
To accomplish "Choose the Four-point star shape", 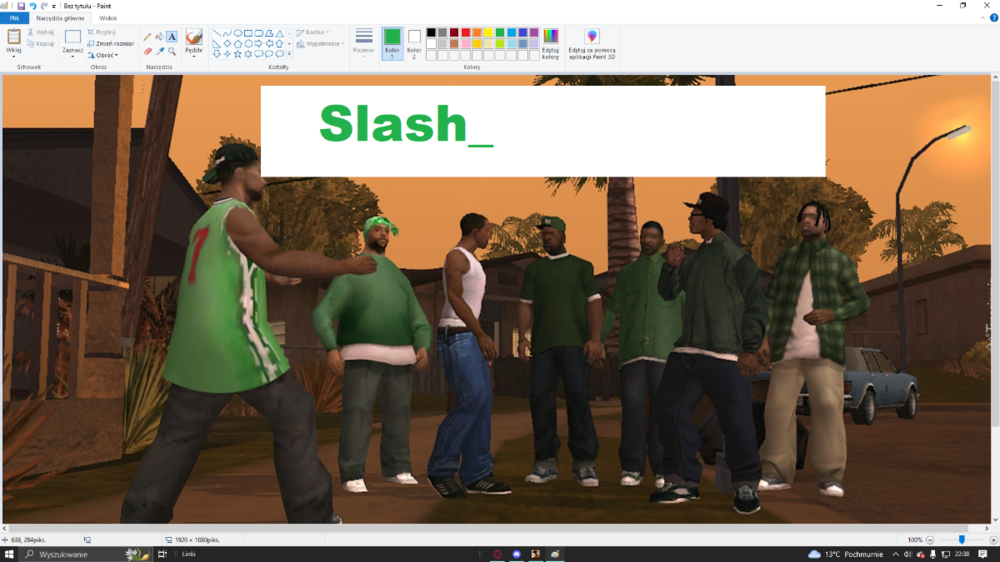I will 227,54.
